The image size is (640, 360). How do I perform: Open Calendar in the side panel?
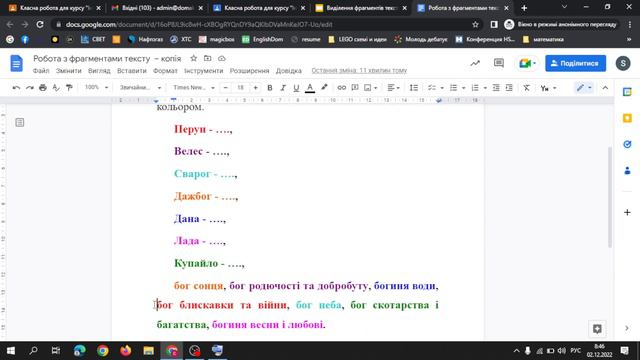(x=627, y=92)
